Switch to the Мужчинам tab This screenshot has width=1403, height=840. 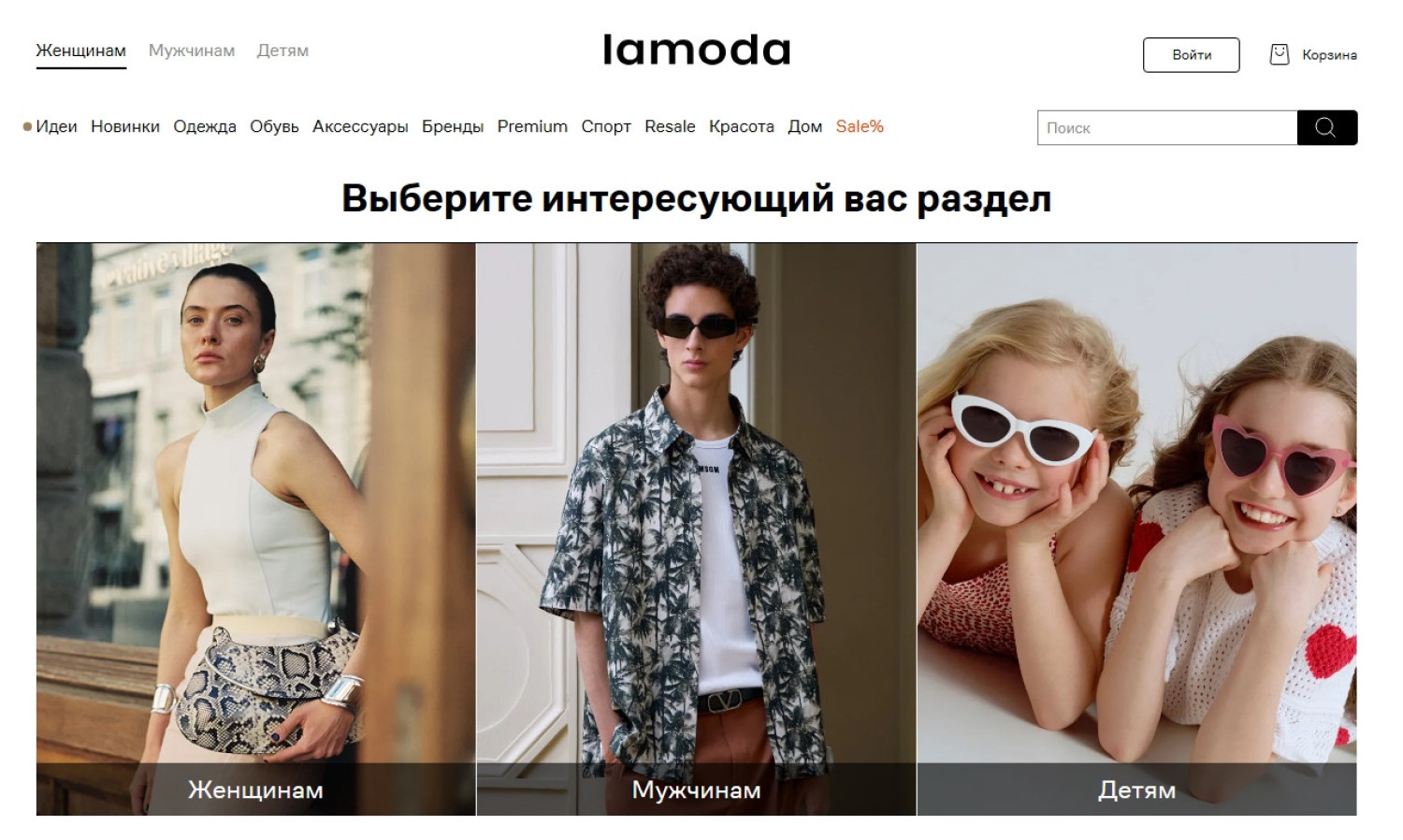tap(192, 51)
